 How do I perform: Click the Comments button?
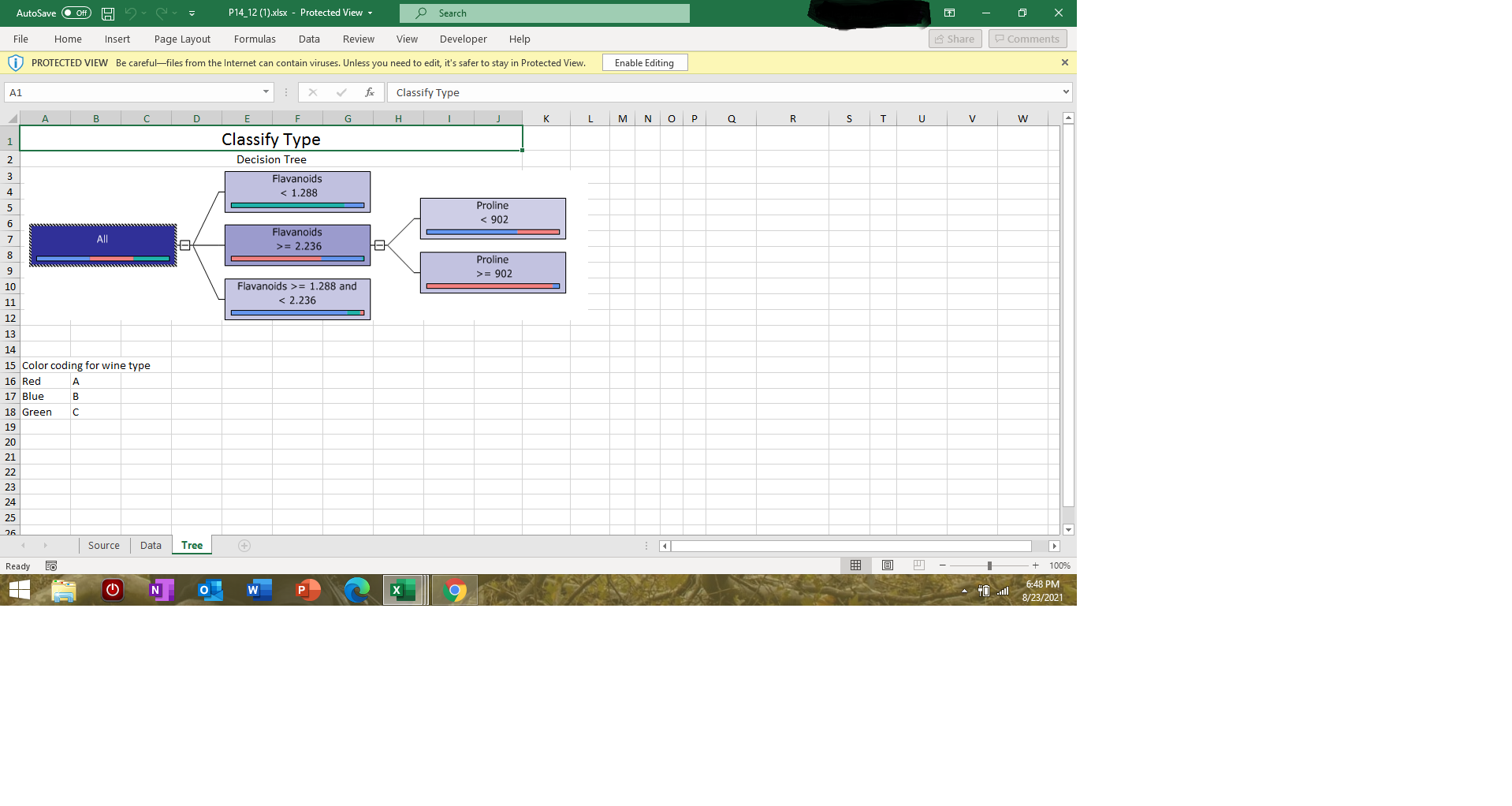[x=1027, y=38]
